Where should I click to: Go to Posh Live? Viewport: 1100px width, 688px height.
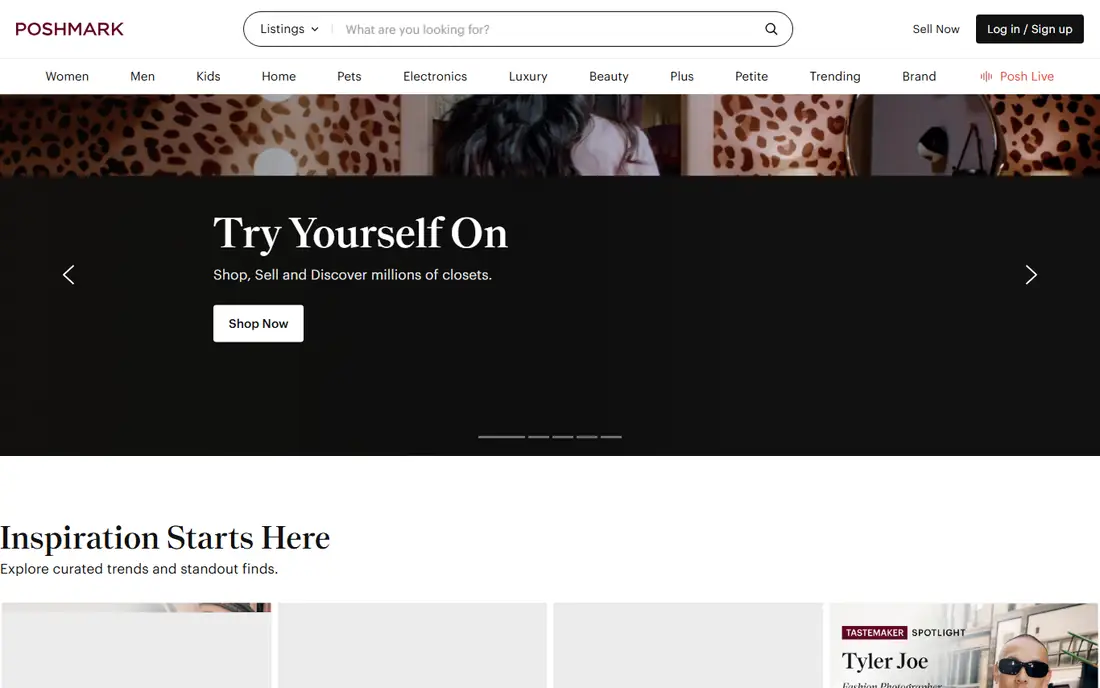(x=1017, y=76)
